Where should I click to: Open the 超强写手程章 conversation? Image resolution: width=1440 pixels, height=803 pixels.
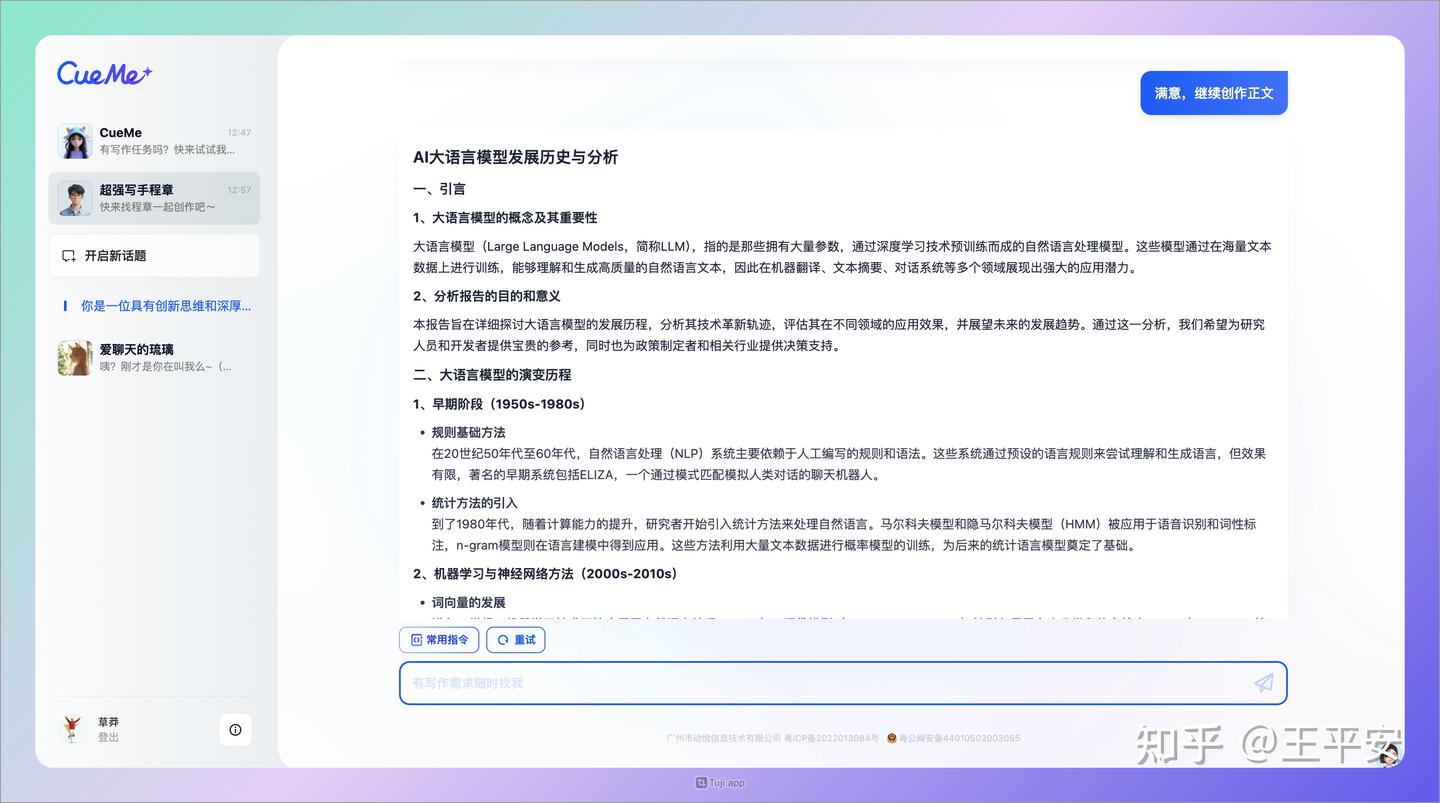pos(154,198)
